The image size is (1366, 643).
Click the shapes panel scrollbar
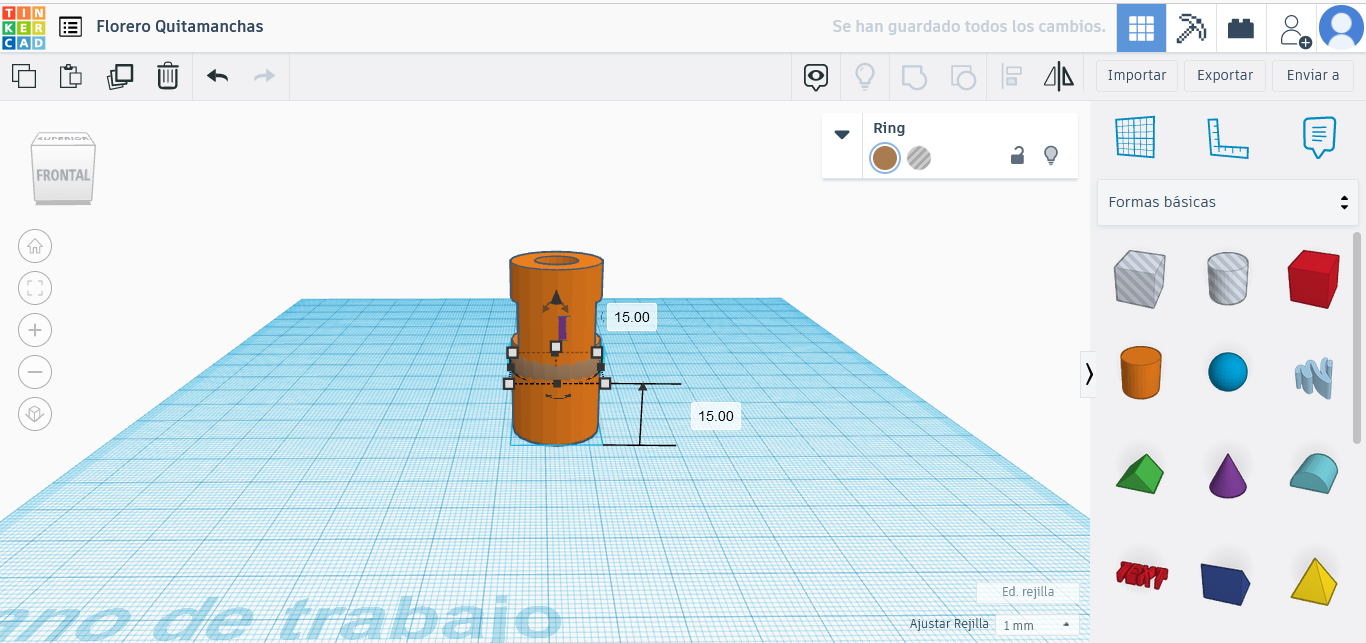tap(1357, 336)
